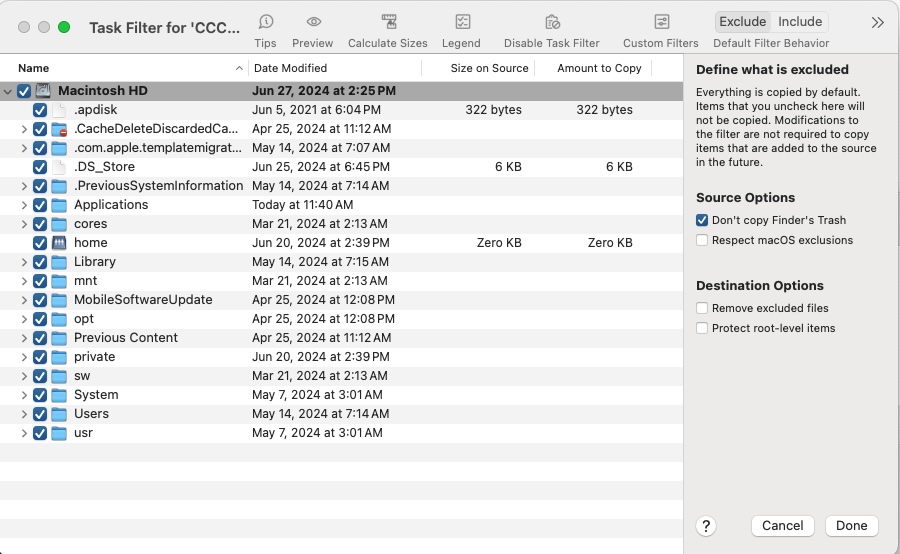Select the MobileSoftwareUpdate row name
900x554 pixels.
143,300
